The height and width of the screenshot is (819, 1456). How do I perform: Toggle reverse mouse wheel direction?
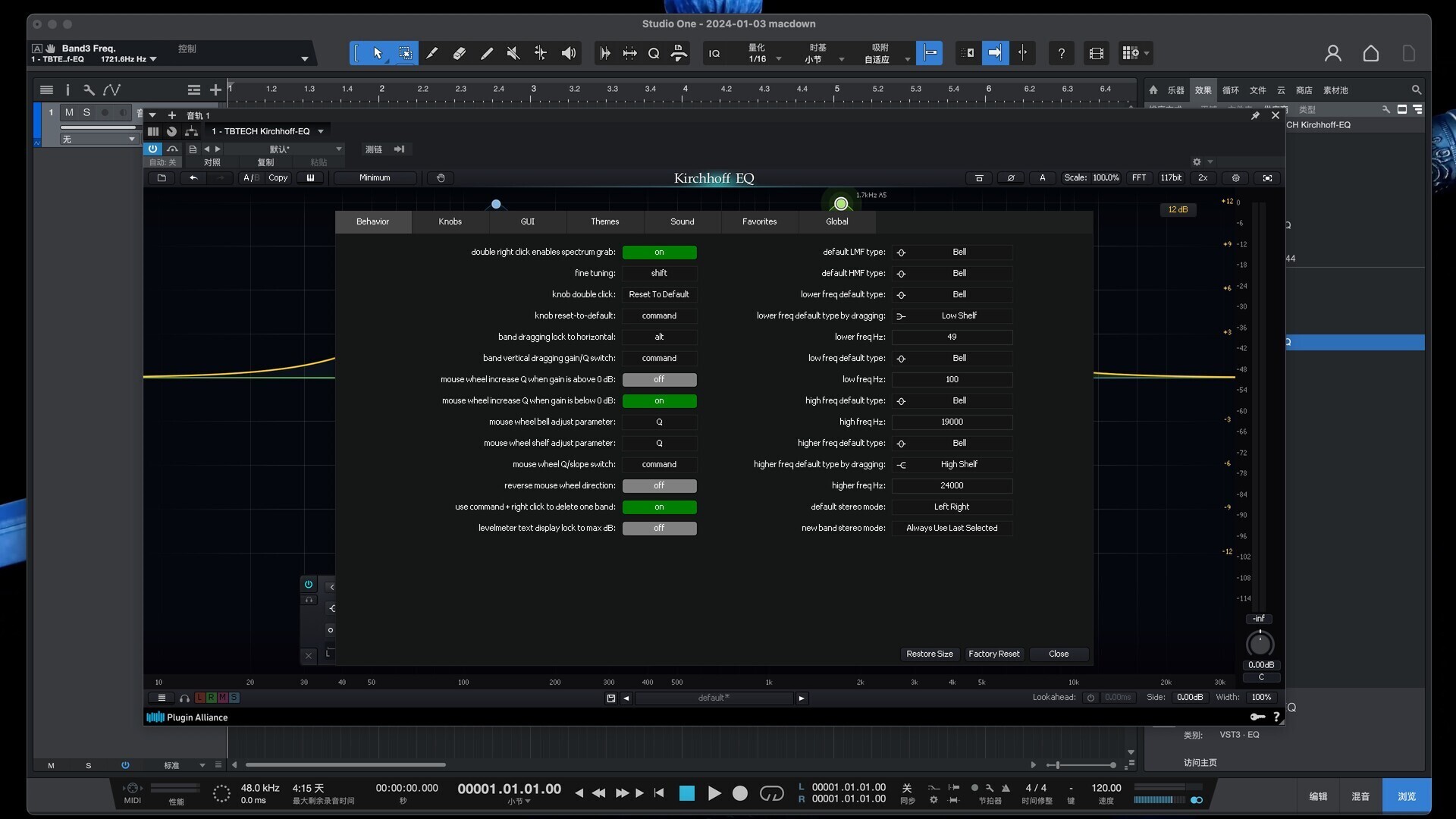pos(659,486)
